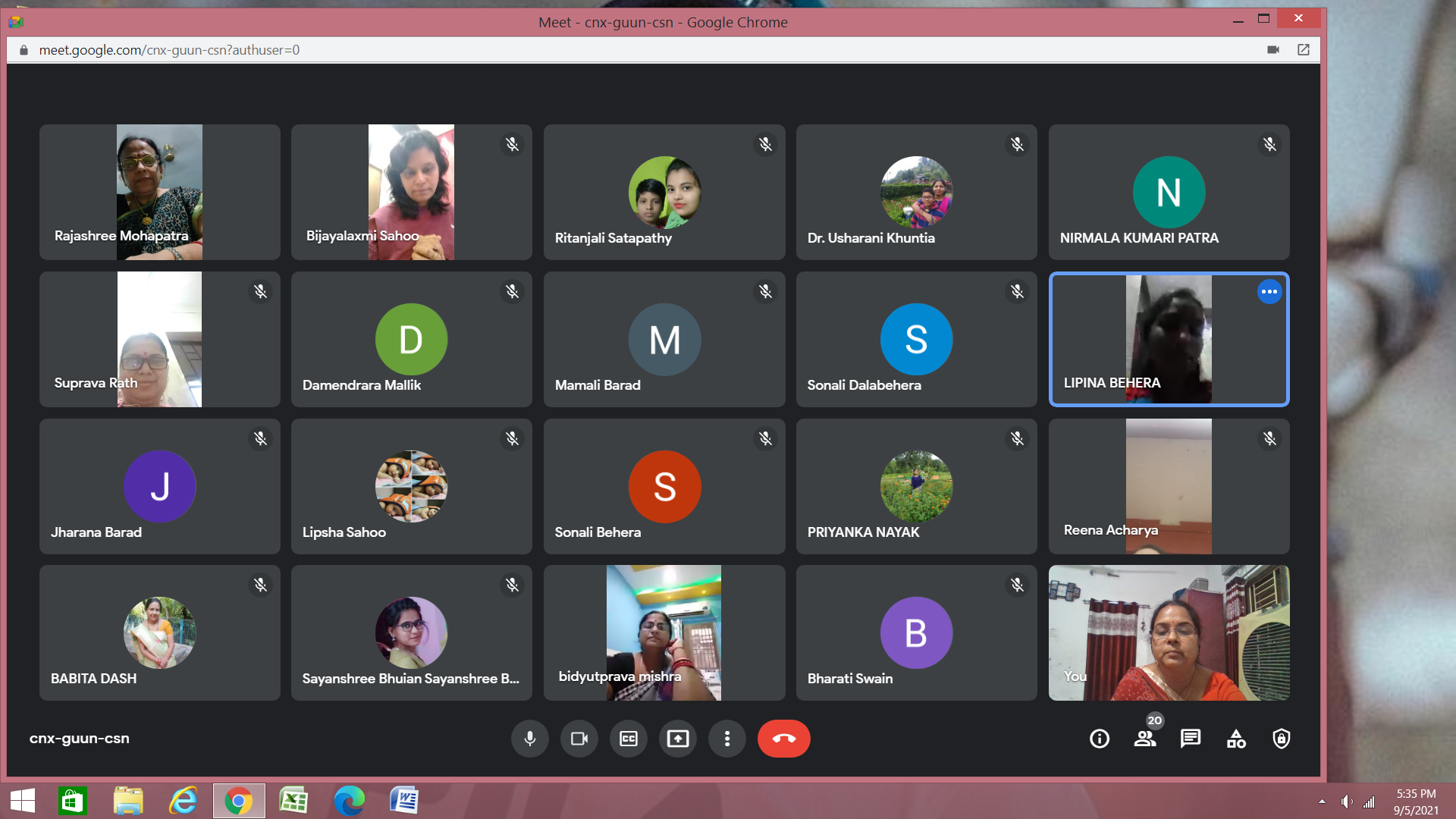Screen dimensions: 1456x819
Task: Click muted mic icon on Lipsha Sahoo tile
Action: coord(513,438)
